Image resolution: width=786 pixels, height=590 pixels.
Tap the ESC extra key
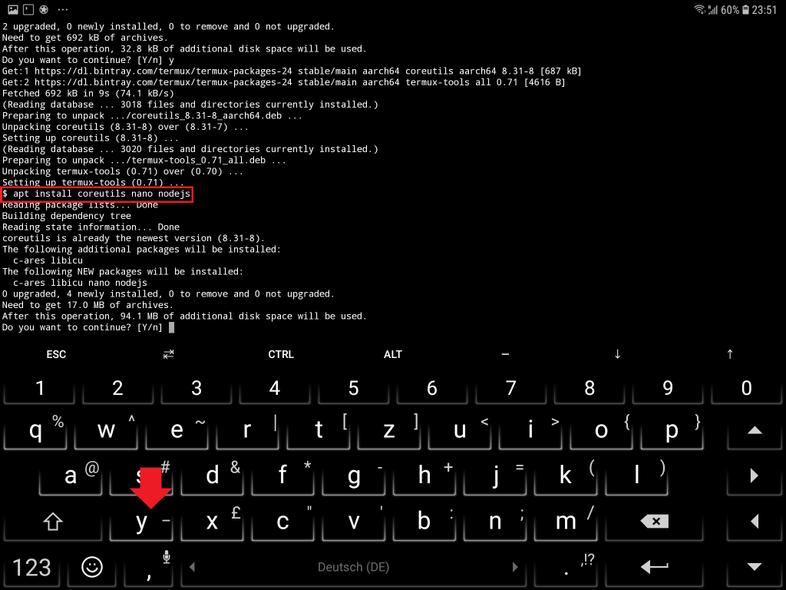56,354
